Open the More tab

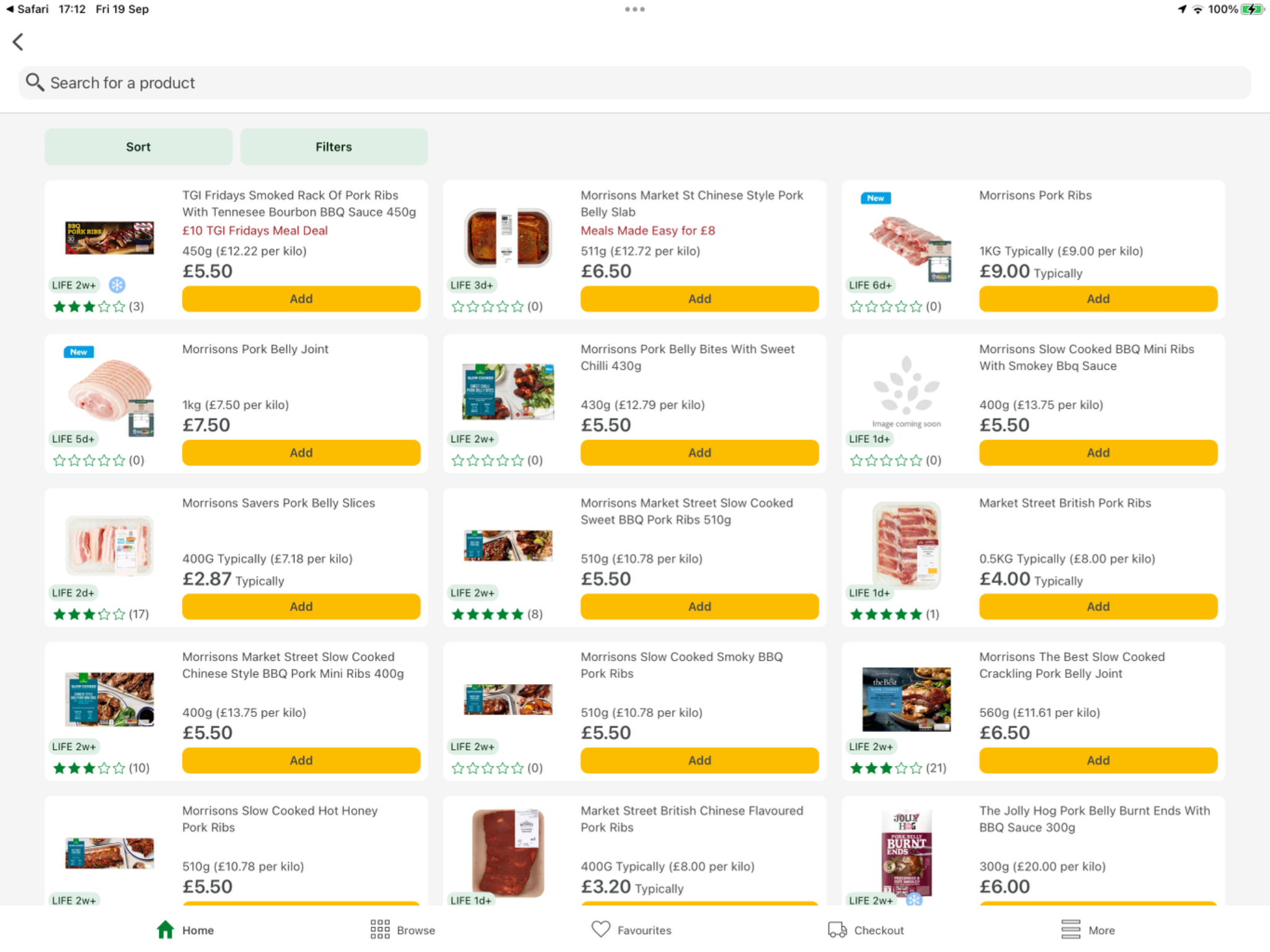pyautogui.click(x=1088, y=930)
